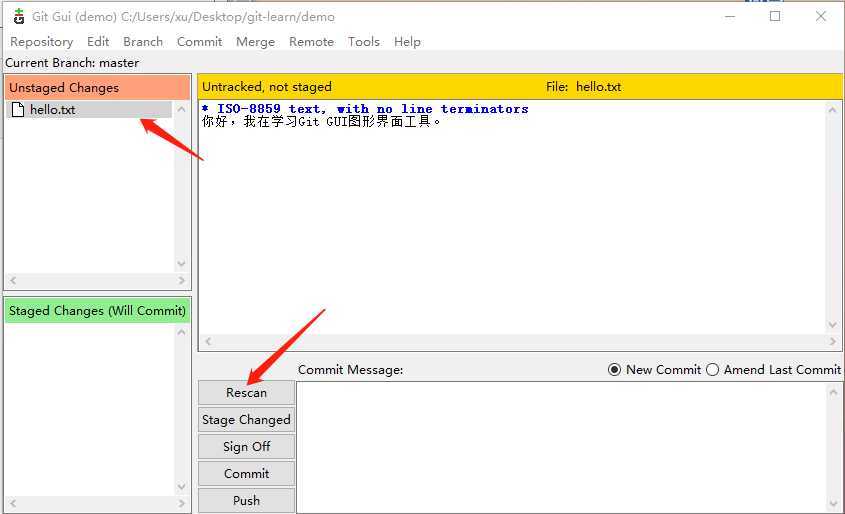Viewport: 845px width, 514px height.
Task: Click the Commit button
Action: coord(246,474)
